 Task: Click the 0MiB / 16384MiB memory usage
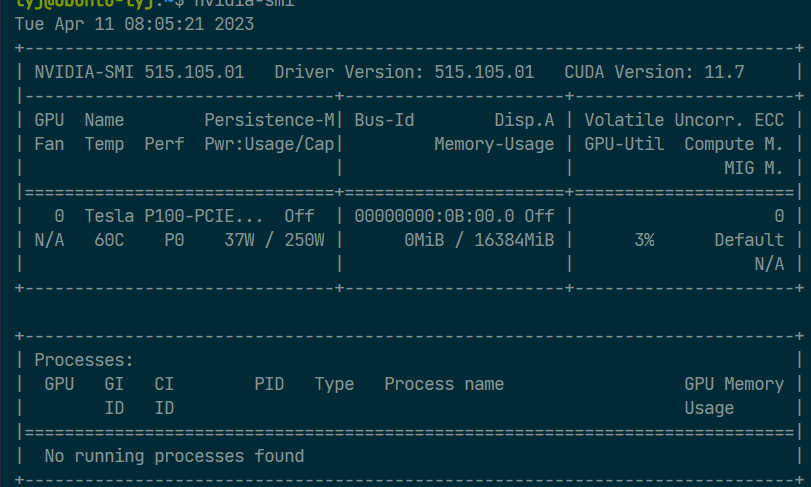479,240
